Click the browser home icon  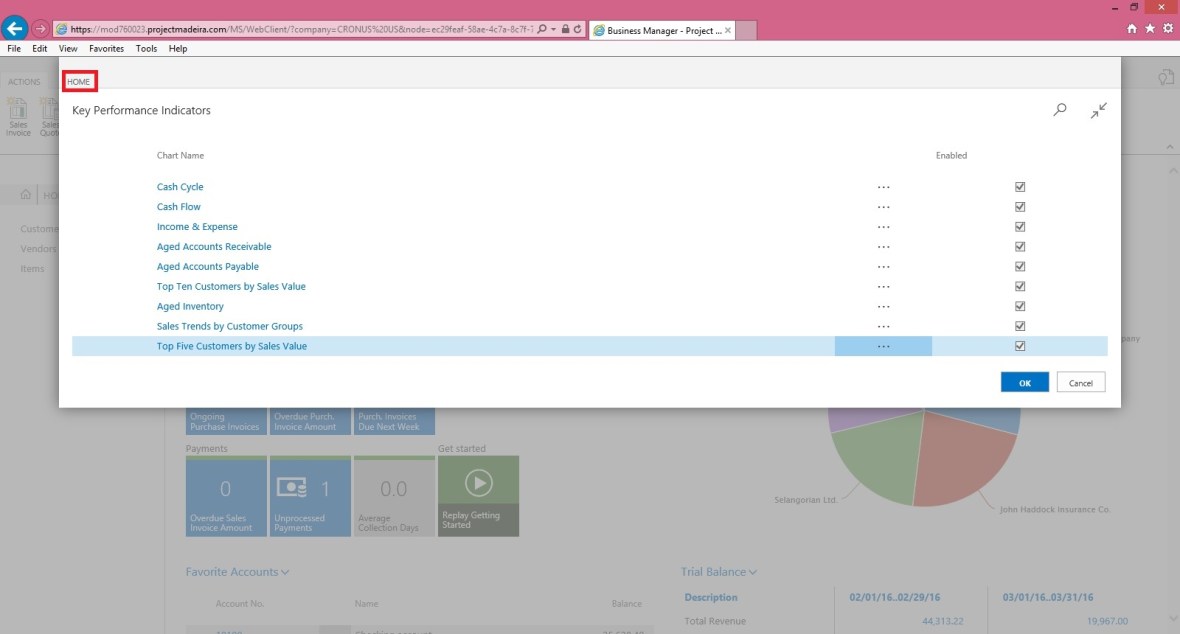[1132, 29]
